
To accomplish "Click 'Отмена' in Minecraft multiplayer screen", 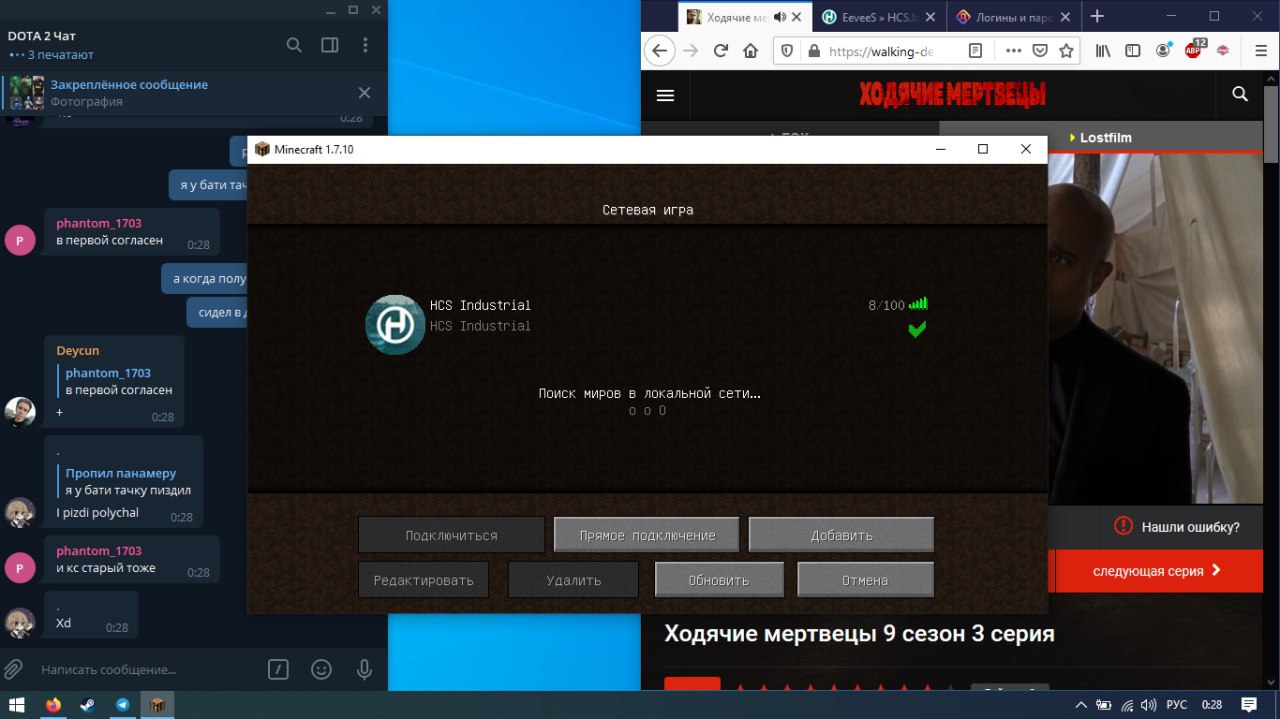I will tap(865, 580).
